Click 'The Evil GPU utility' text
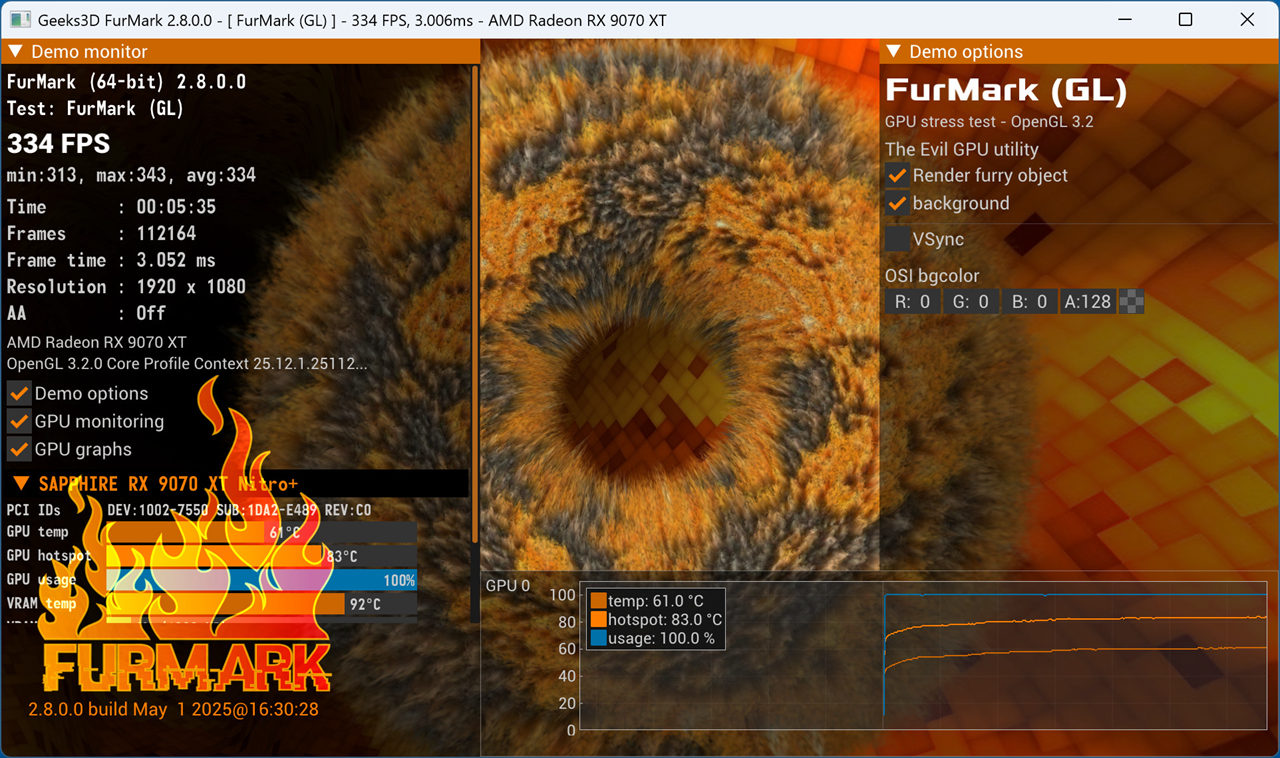The image size is (1280, 758). (x=962, y=149)
